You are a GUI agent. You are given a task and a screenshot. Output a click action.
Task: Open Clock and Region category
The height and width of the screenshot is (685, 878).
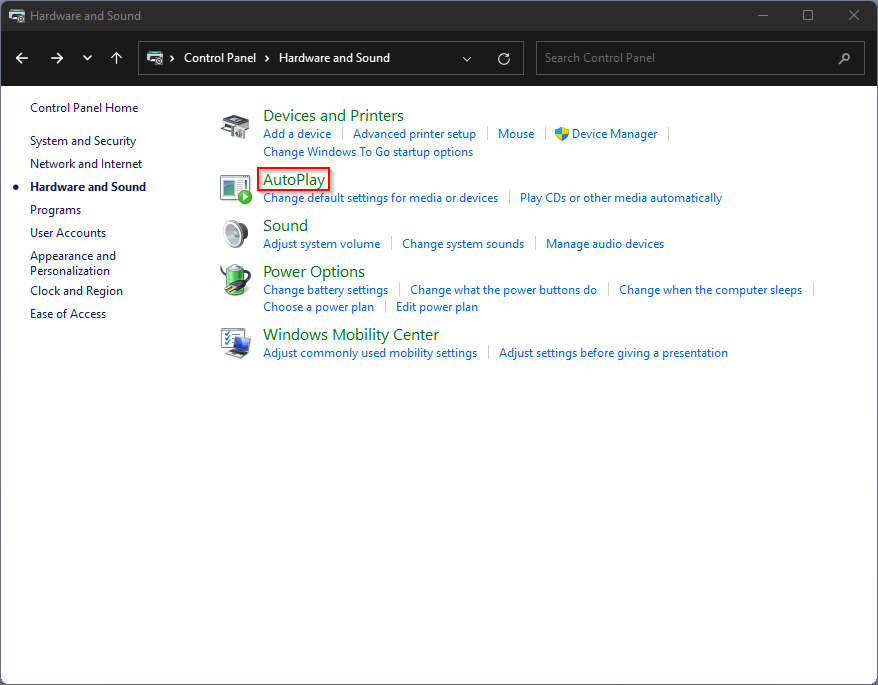tap(76, 291)
